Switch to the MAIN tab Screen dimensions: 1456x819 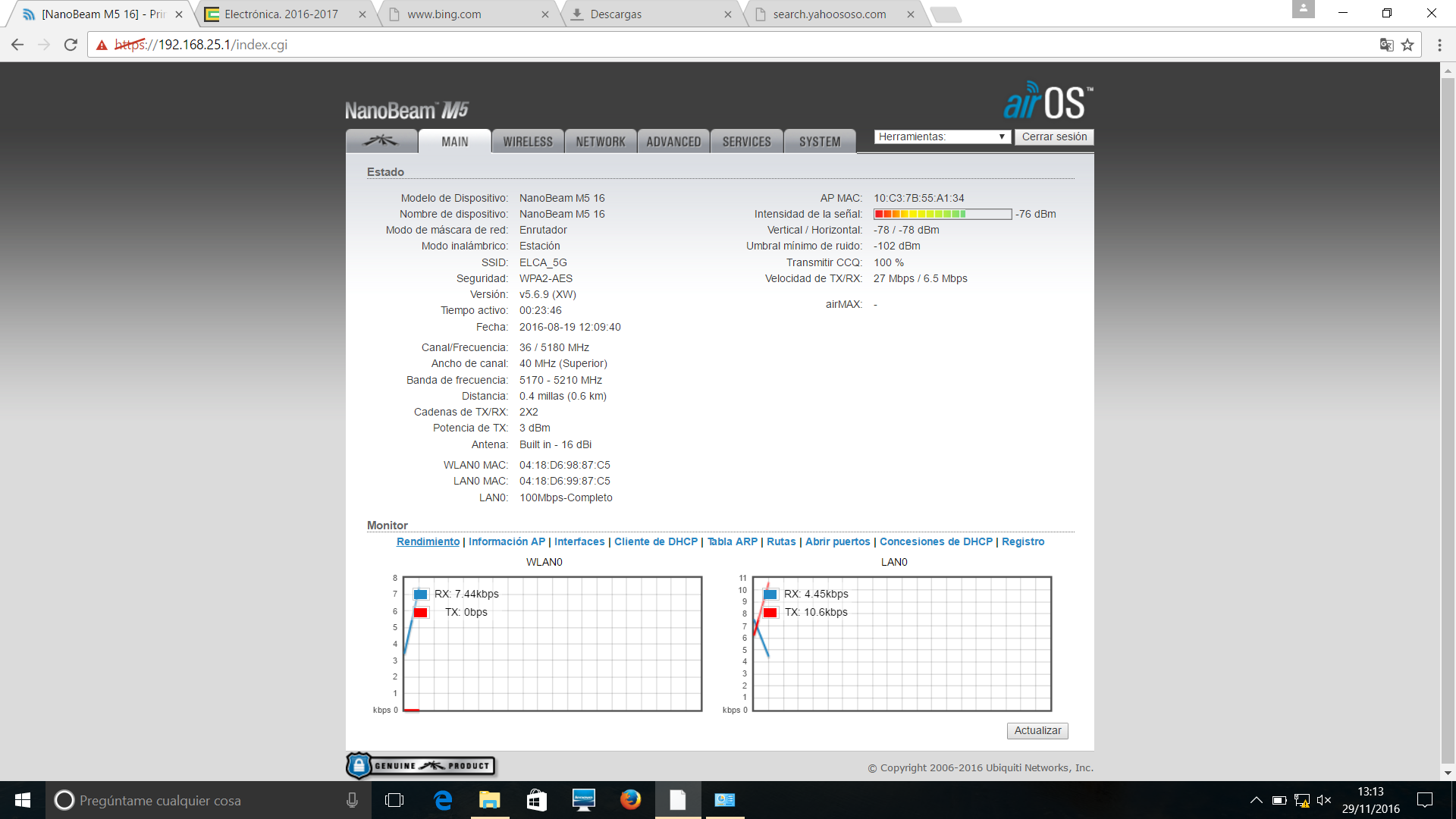pos(454,141)
